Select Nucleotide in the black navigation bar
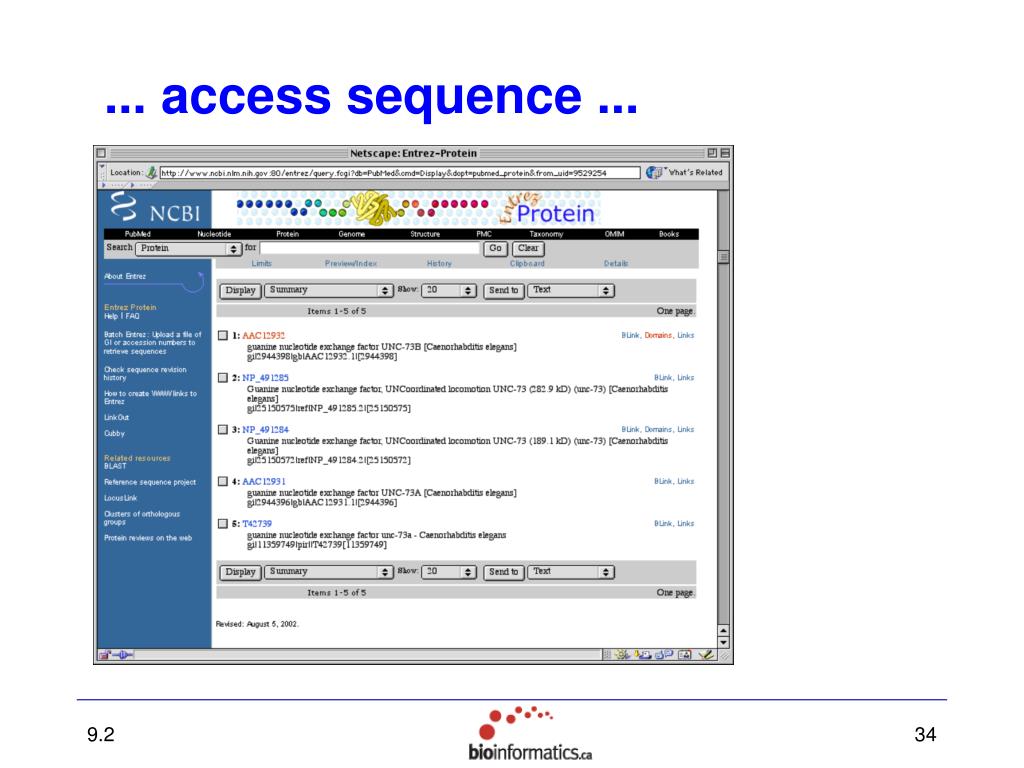This screenshot has height=768, width=1024. tap(214, 234)
